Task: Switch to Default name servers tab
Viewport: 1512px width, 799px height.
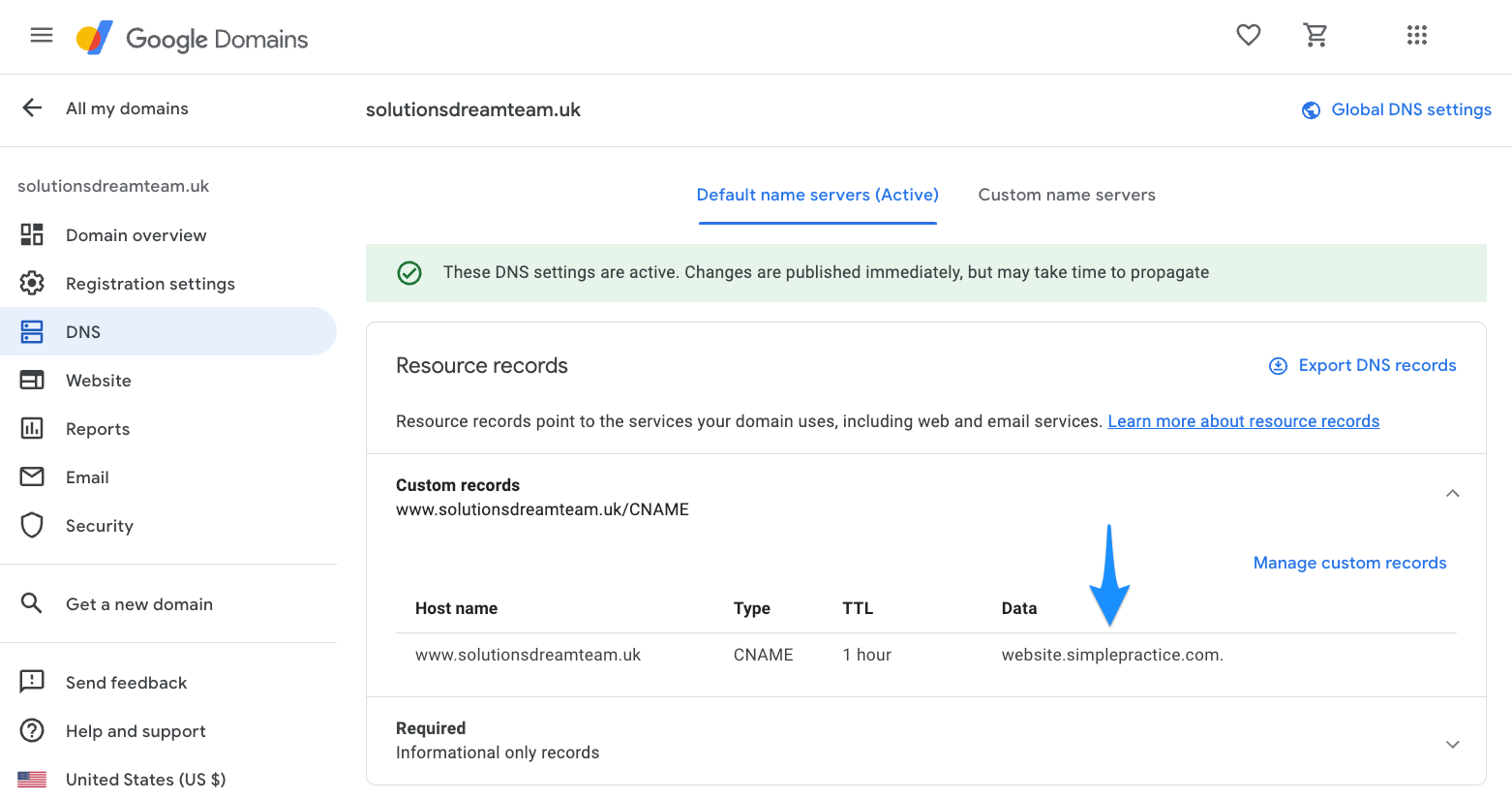Action: click(818, 195)
